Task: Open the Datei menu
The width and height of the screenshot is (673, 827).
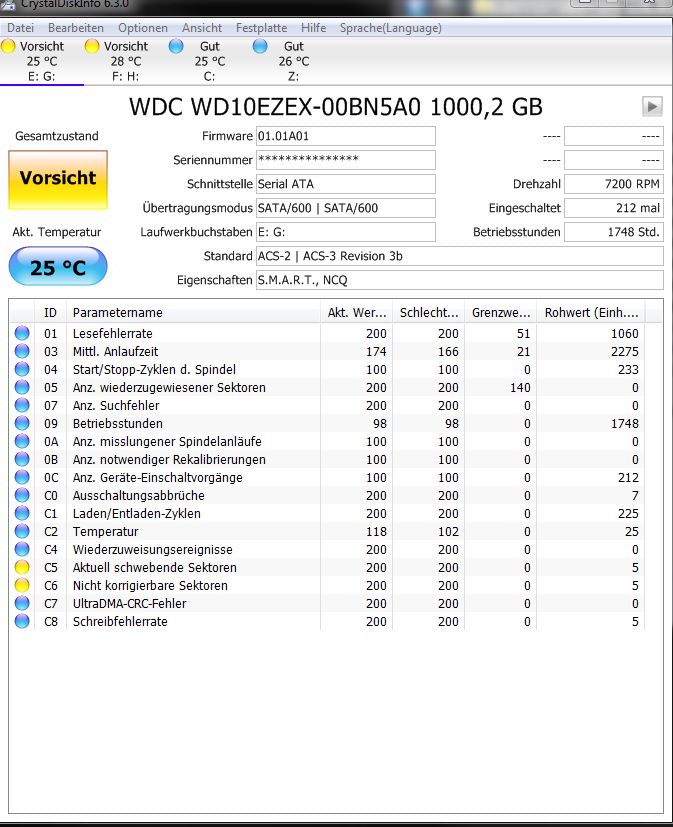Action: tap(21, 28)
